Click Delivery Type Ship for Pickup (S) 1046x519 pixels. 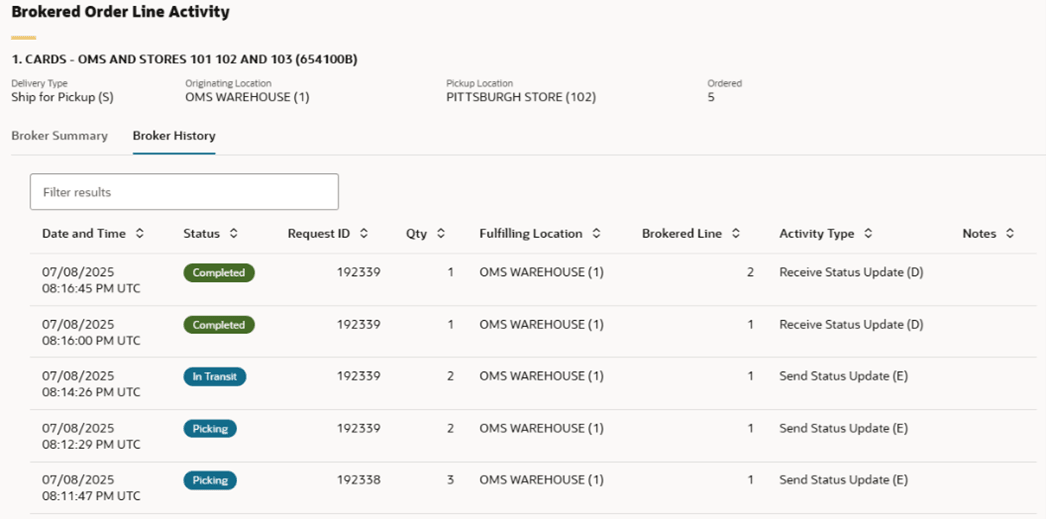click(x=63, y=97)
